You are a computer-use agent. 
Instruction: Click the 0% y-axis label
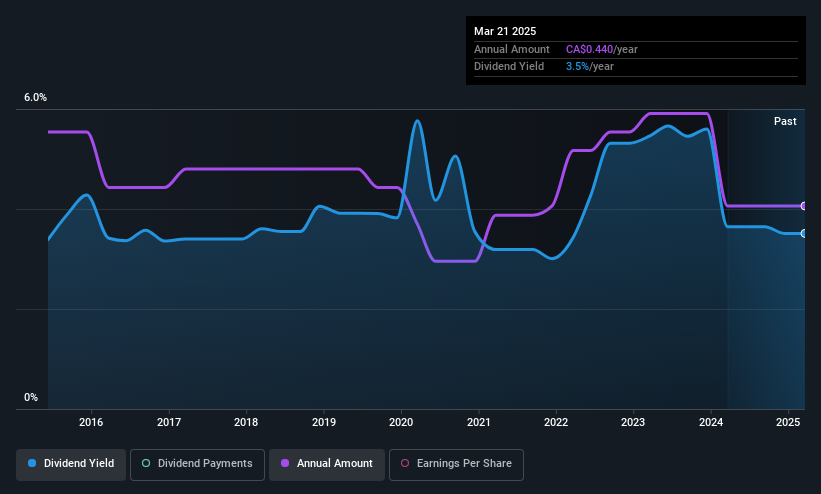pyautogui.click(x=31, y=397)
